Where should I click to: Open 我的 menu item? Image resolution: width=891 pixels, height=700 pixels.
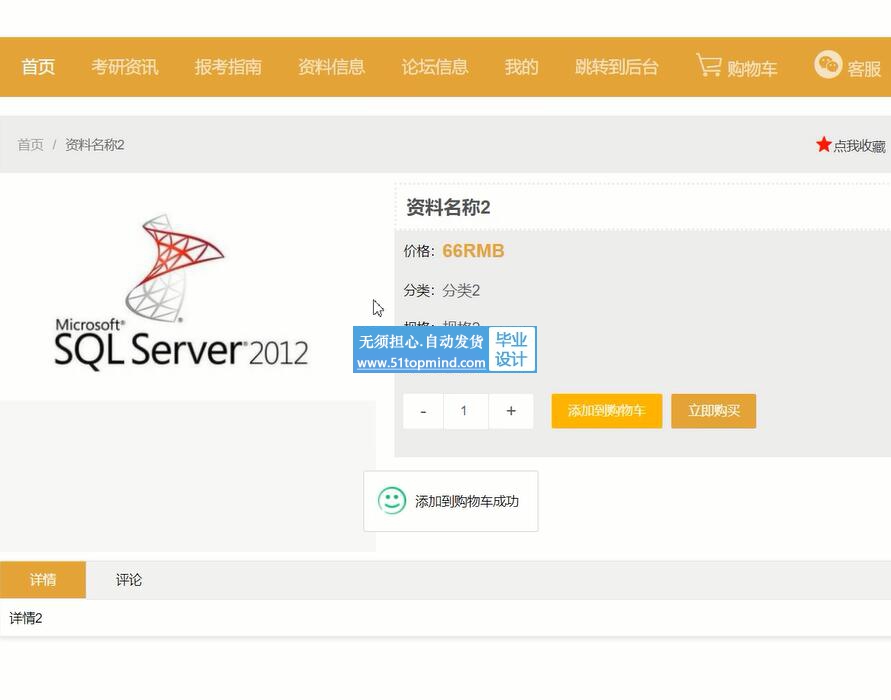click(522, 67)
